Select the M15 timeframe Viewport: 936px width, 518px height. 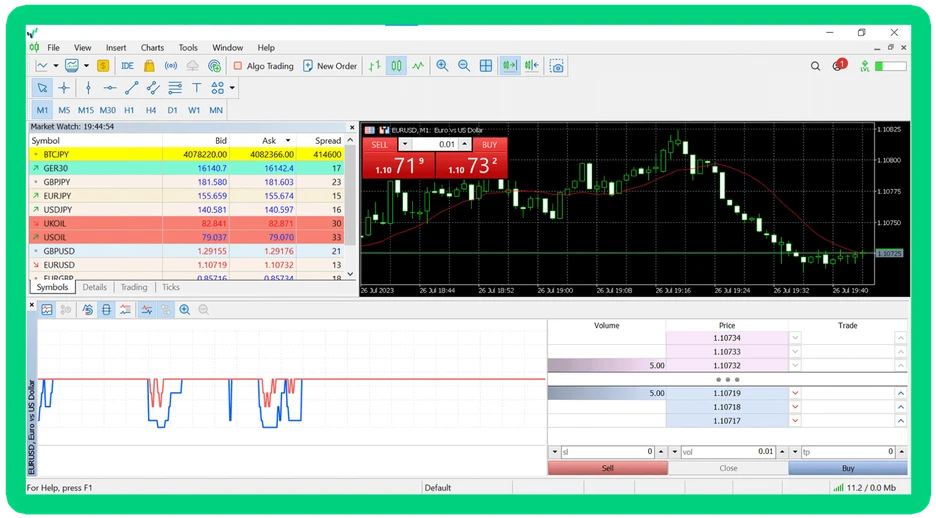point(85,110)
